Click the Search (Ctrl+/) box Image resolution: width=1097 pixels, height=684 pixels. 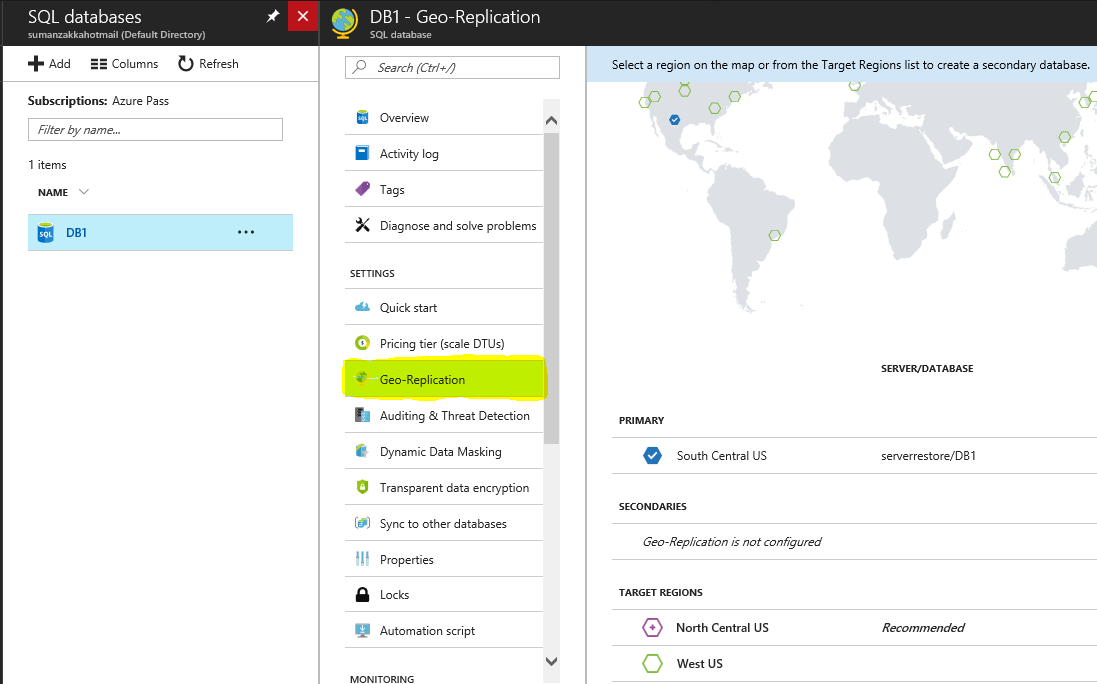(x=452, y=67)
